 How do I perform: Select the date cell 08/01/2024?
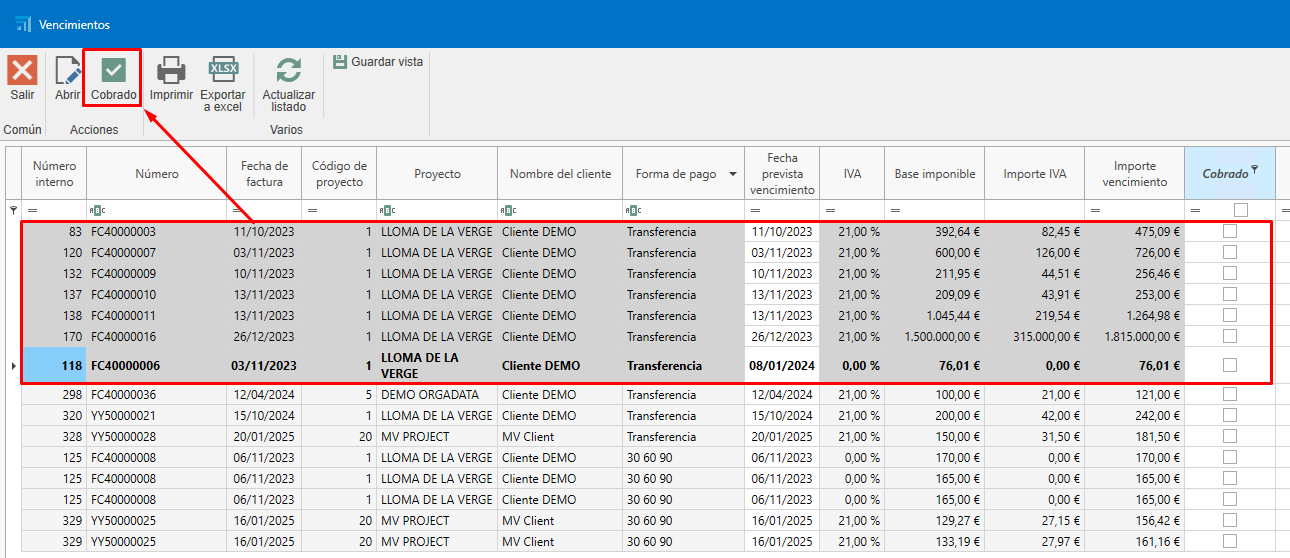(x=783, y=365)
